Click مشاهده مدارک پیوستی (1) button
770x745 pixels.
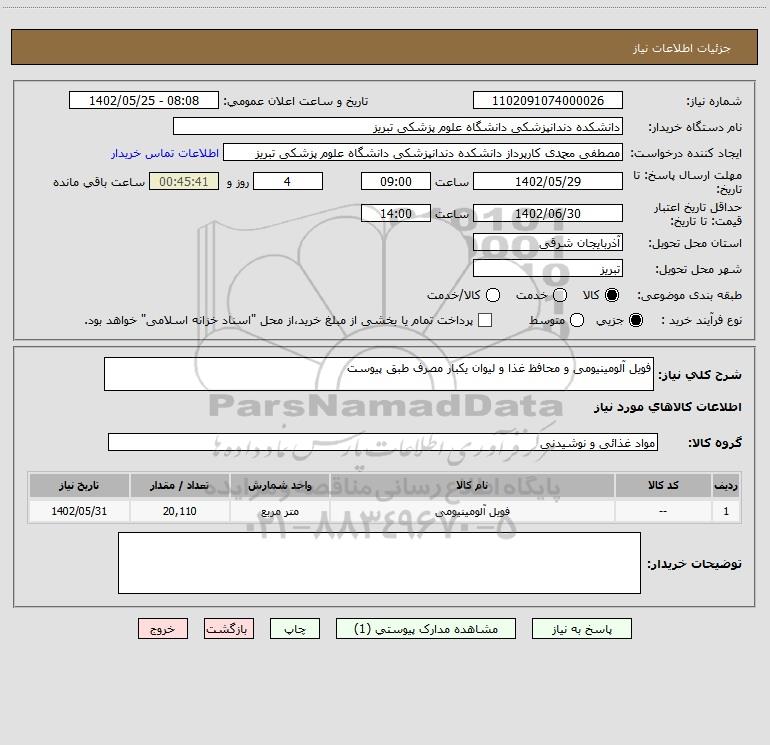click(x=426, y=629)
